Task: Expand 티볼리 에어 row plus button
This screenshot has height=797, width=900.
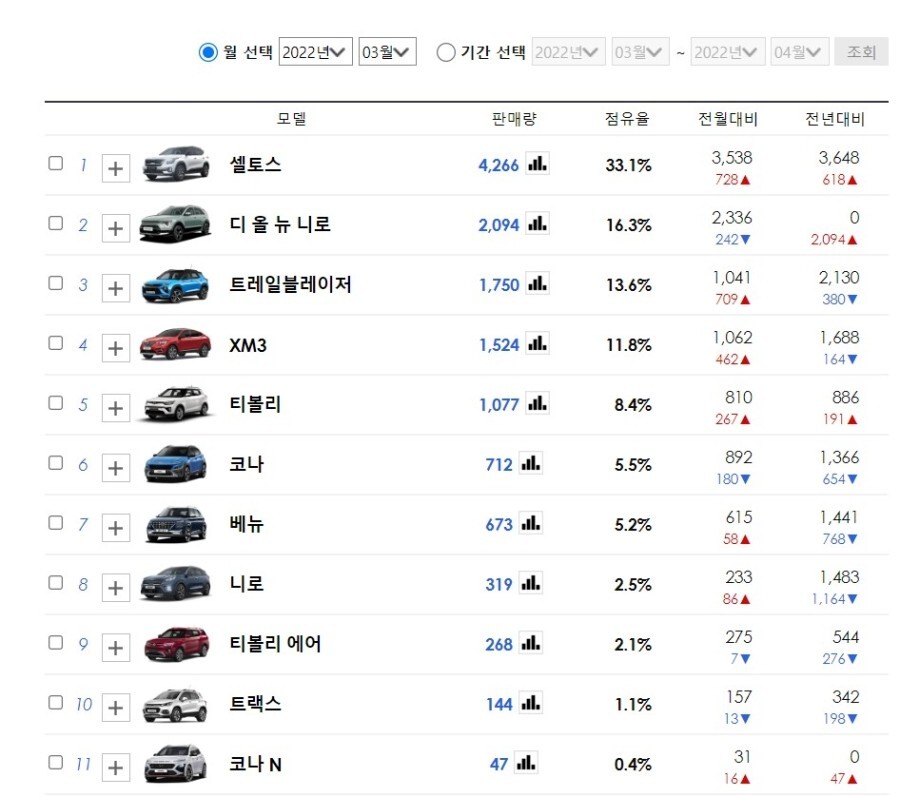Action: click(x=115, y=647)
